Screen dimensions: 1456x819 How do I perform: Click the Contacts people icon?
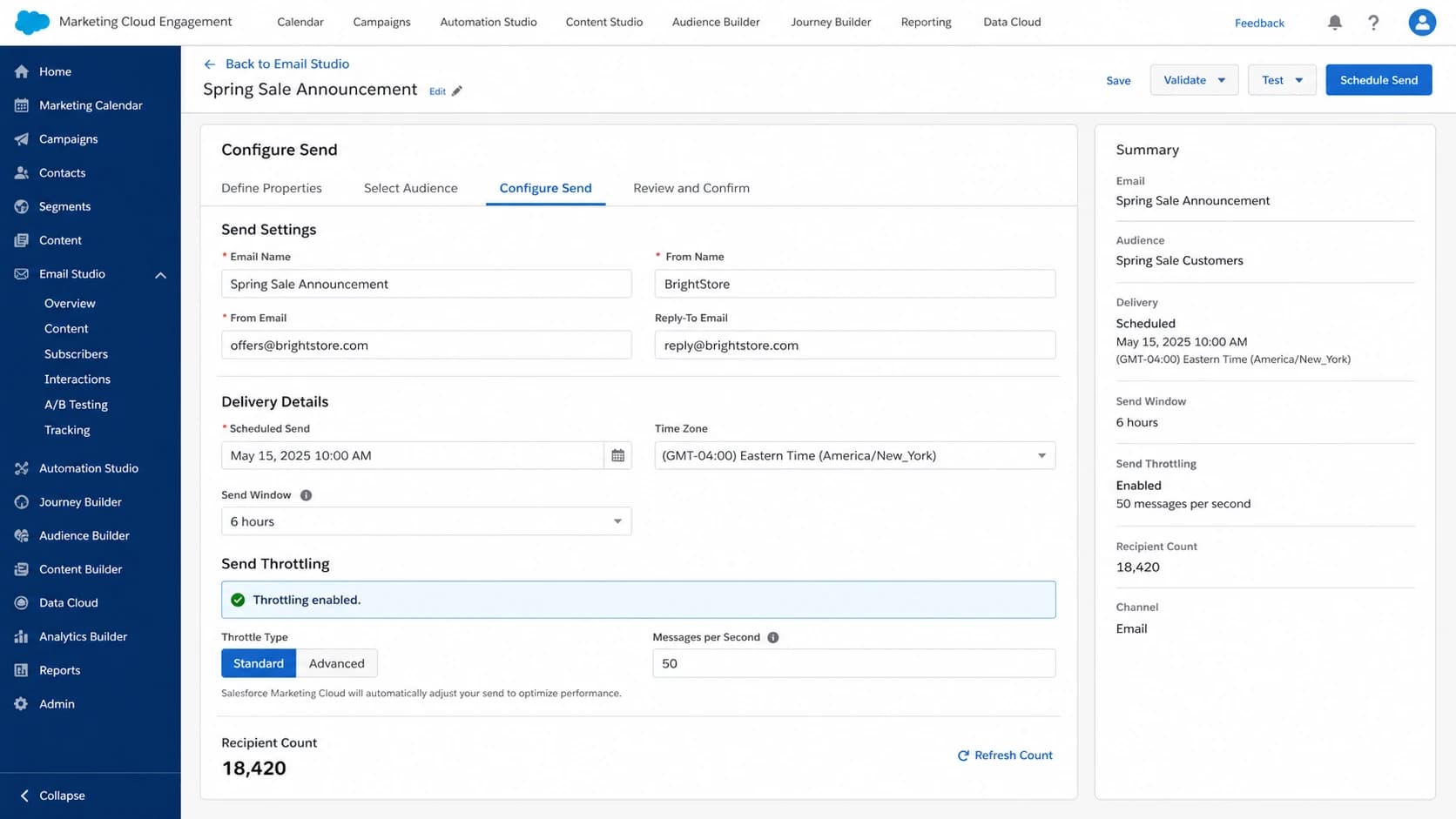(x=22, y=173)
